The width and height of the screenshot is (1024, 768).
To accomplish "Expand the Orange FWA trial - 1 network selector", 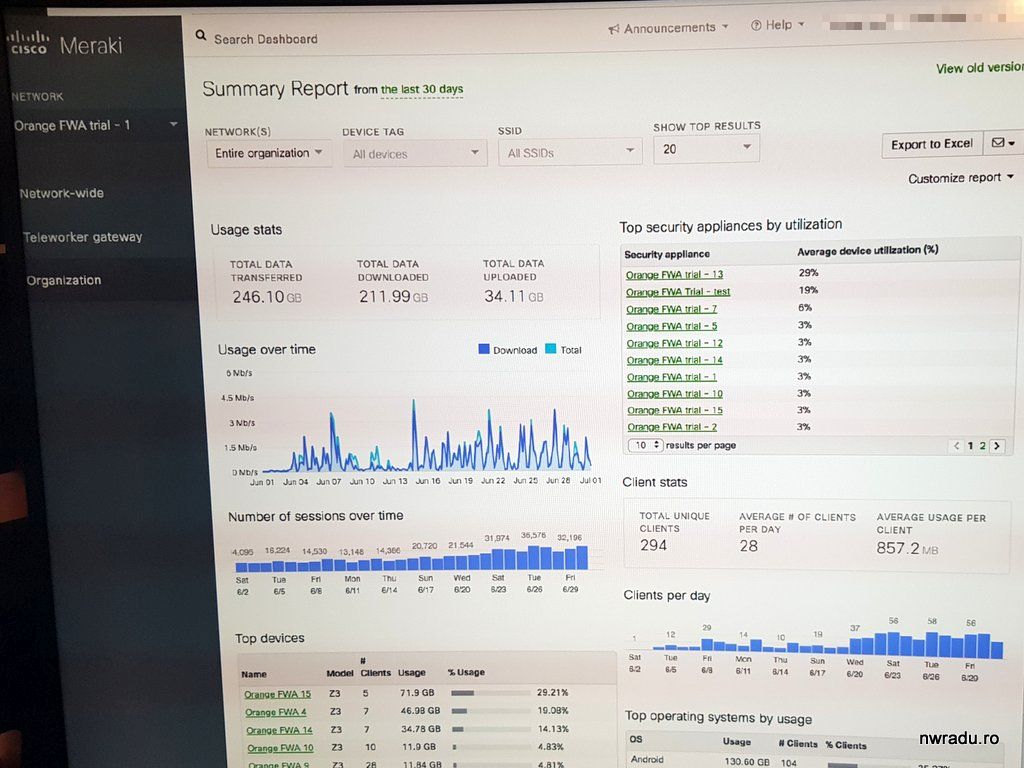I will tap(95, 125).
